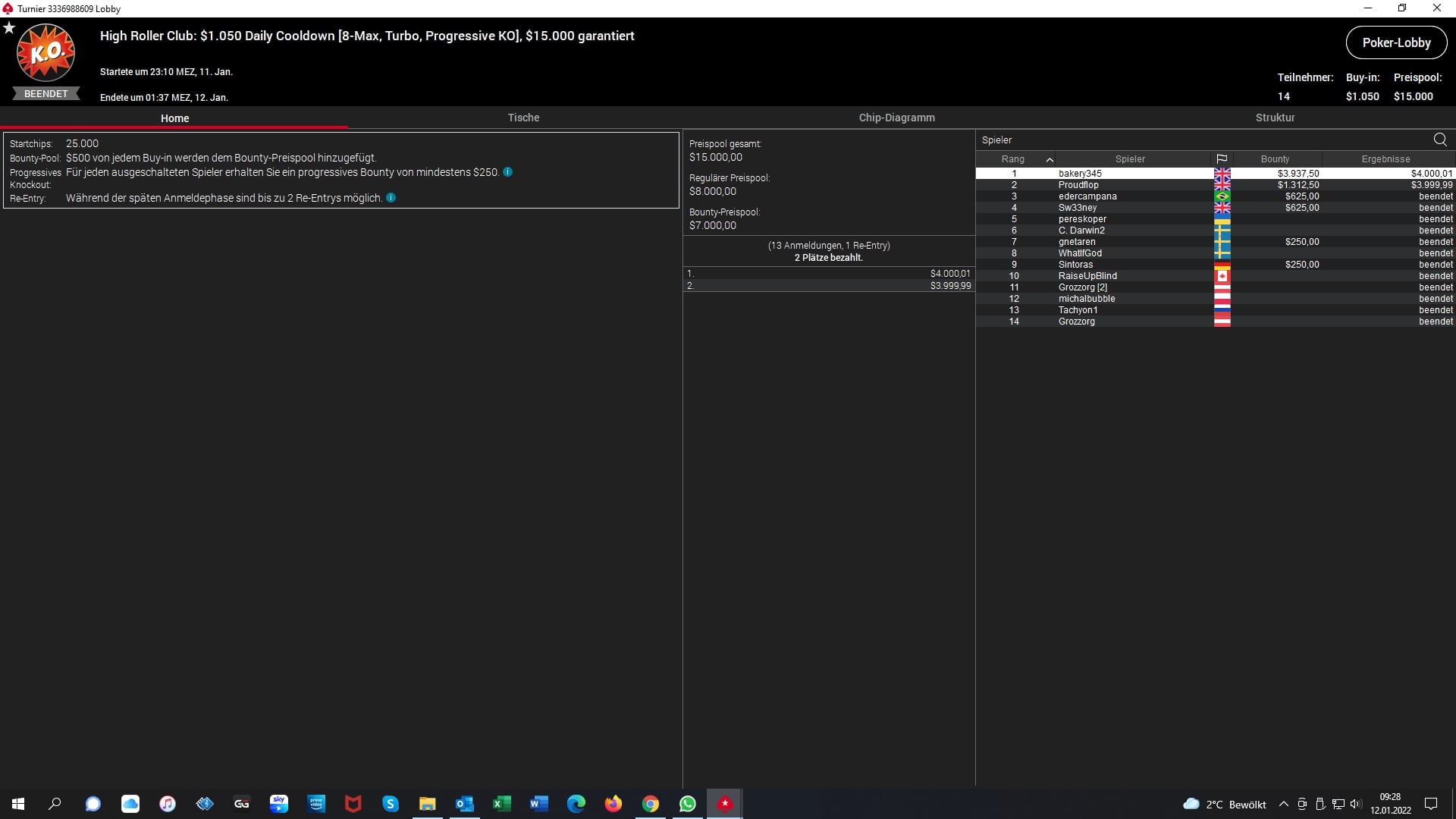Screen dimensions: 1456x819
Task: Sort players by country flag column
Action: click(x=1222, y=159)
